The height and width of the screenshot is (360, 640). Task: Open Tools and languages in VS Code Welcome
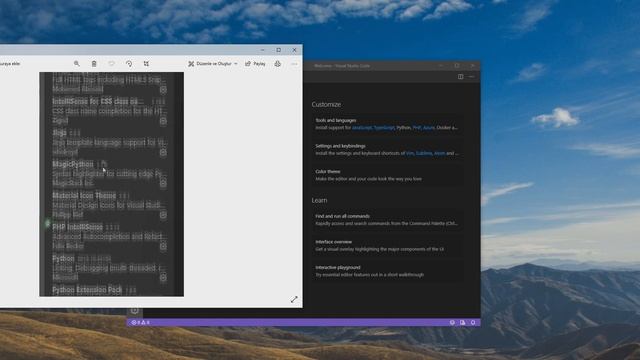point(388,124)
